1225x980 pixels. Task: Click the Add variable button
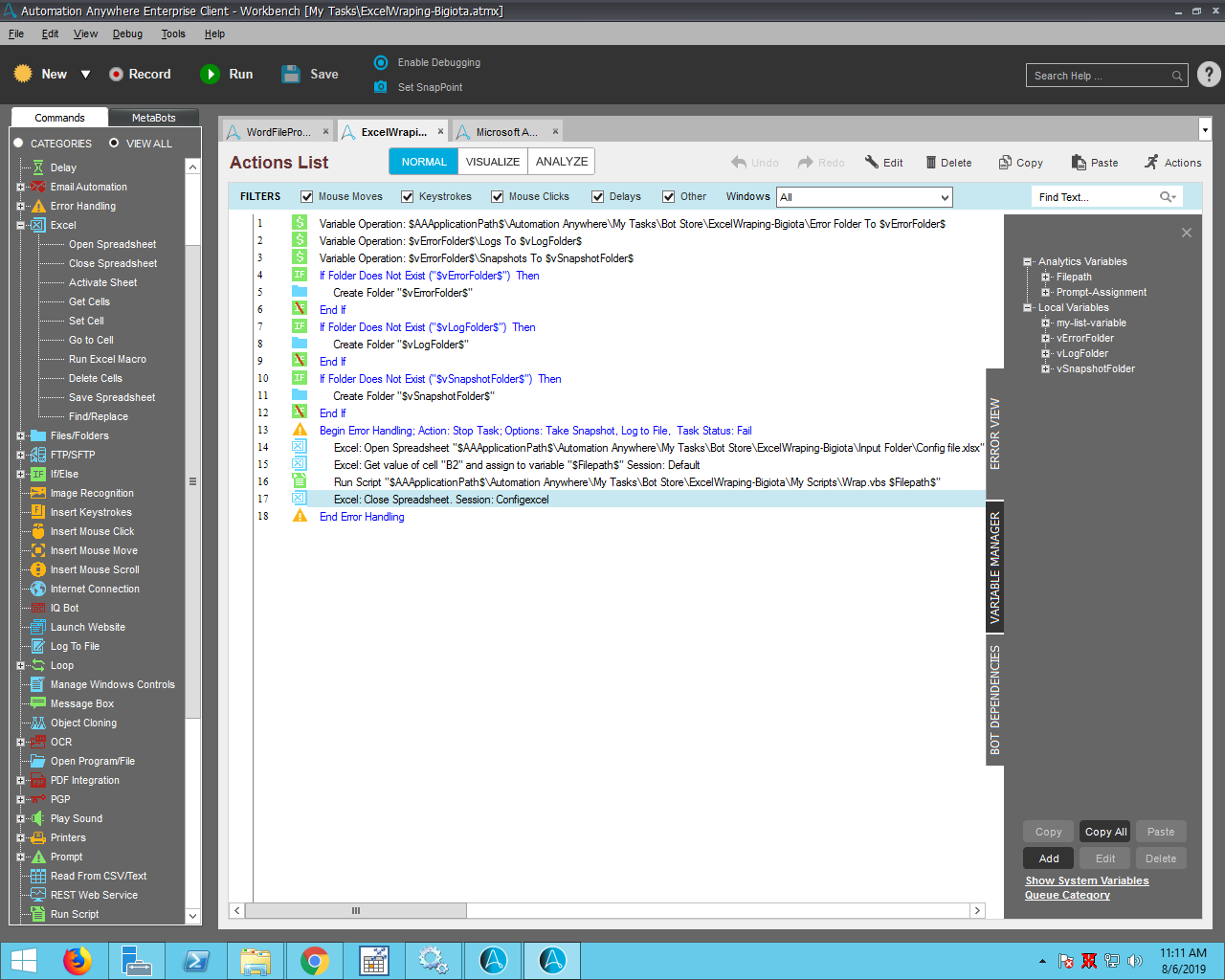[x=1049, y=858]
